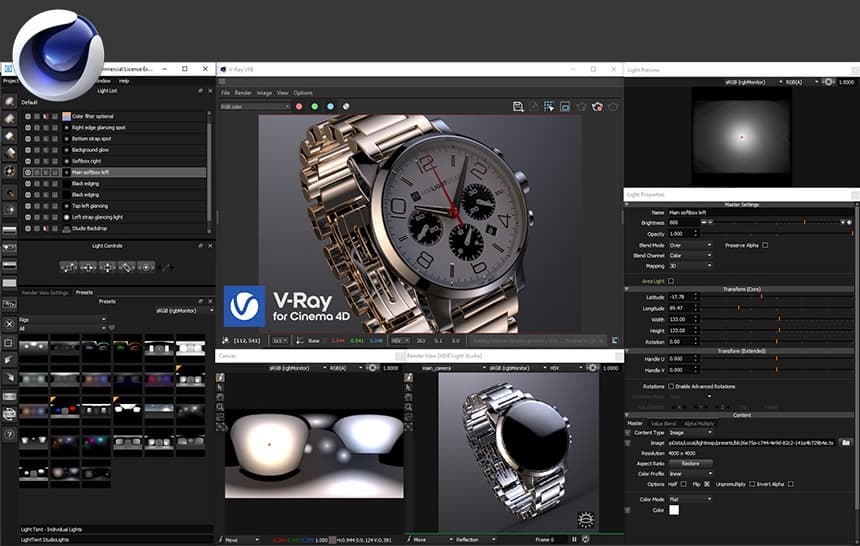The width and height of the screenshot is (860, 546).
Task: Click the first Light Controls move button
Action: pos(69,267)
